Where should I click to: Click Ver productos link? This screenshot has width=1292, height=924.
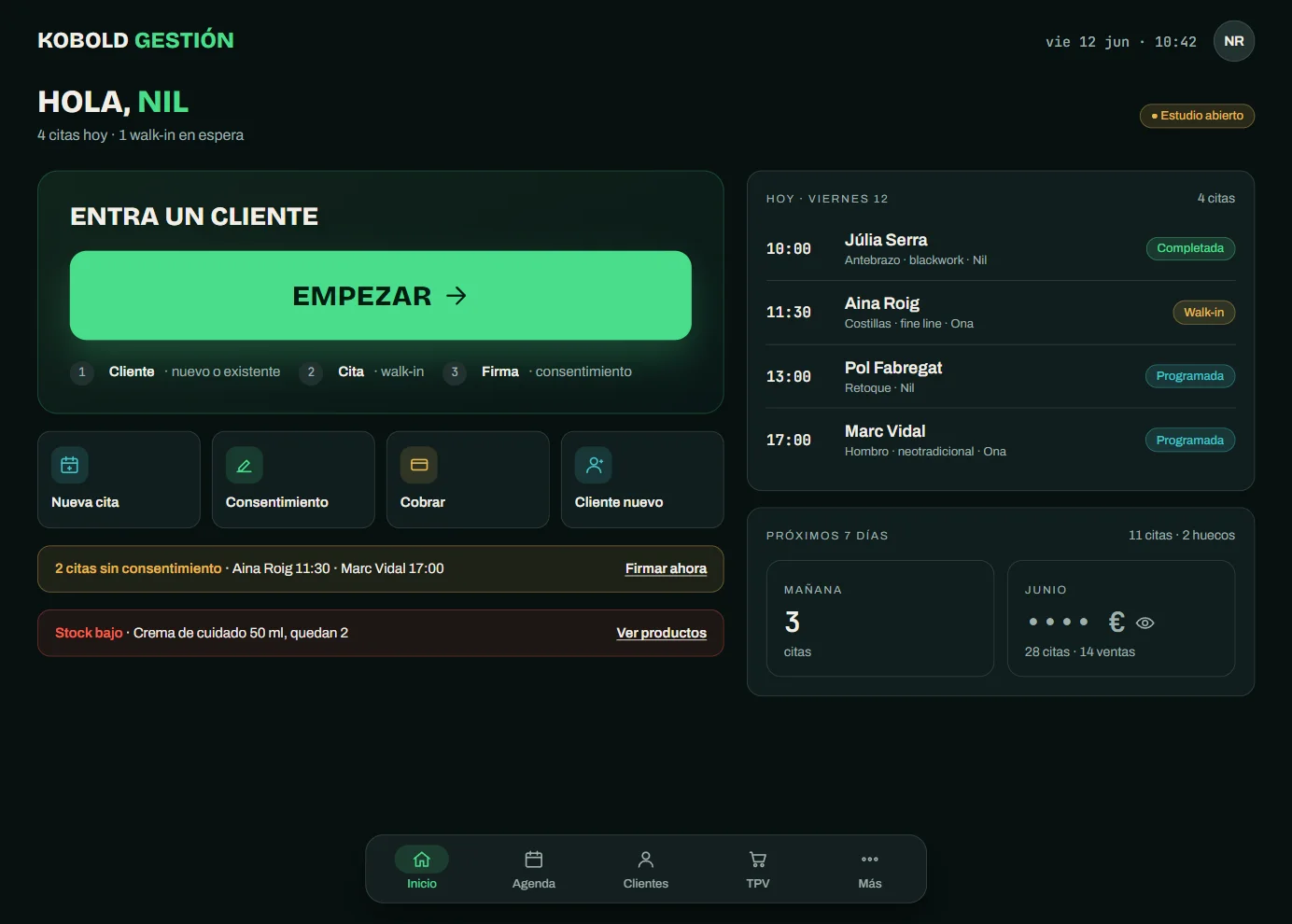click(662, 633)
